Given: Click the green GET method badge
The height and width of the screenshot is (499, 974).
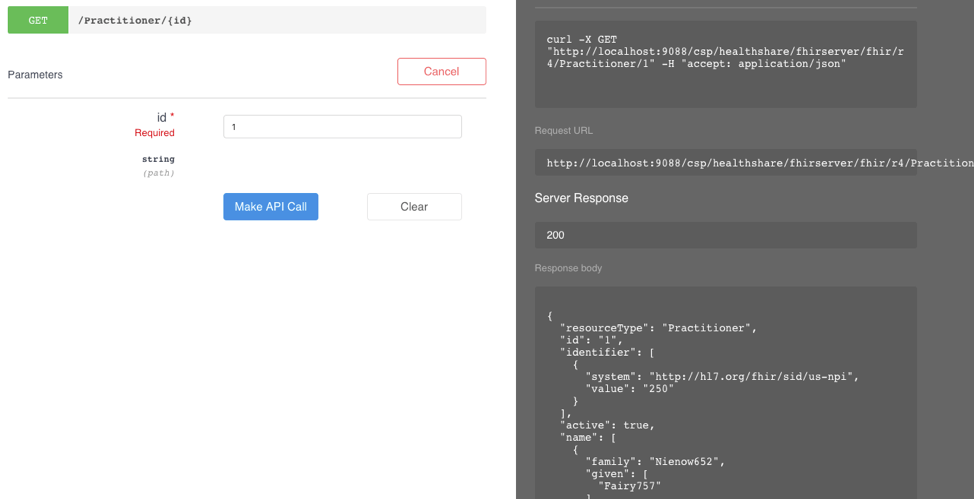Looking at the screenshot, I should (38, 20).
